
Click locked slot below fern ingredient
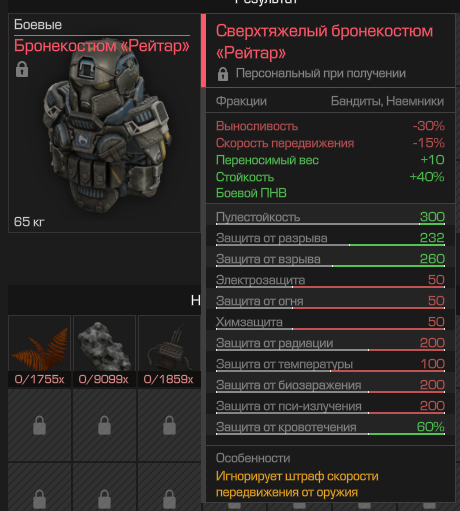pyautogui.click(x=39, y=425)
